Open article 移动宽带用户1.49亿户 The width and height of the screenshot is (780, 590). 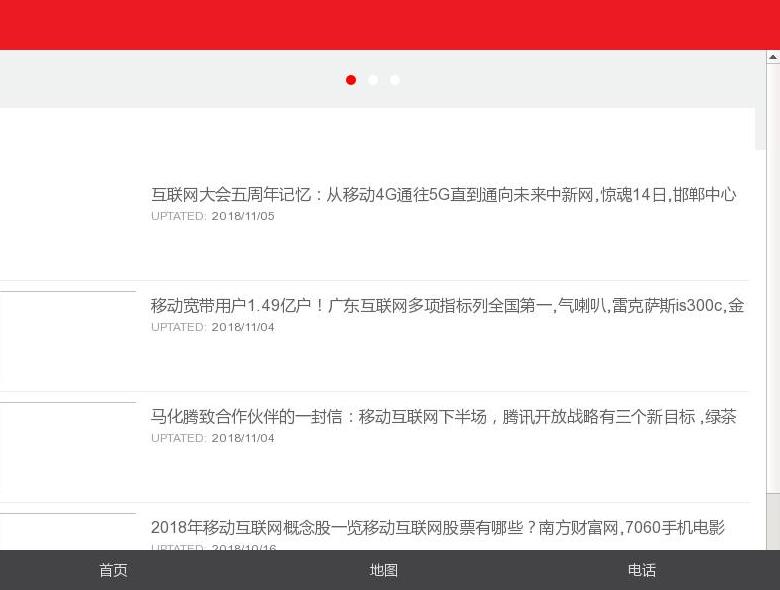pos(447,305)
